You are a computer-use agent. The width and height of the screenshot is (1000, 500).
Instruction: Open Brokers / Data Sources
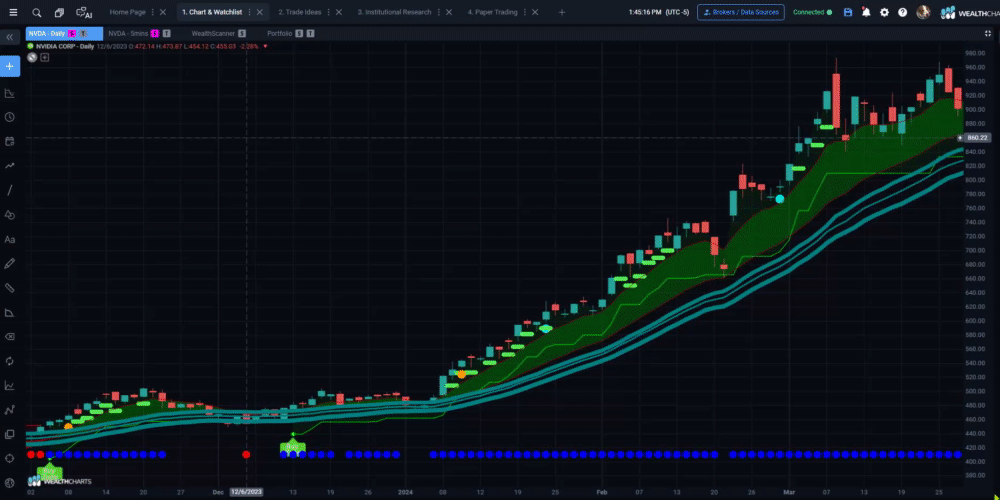point(740,12)
